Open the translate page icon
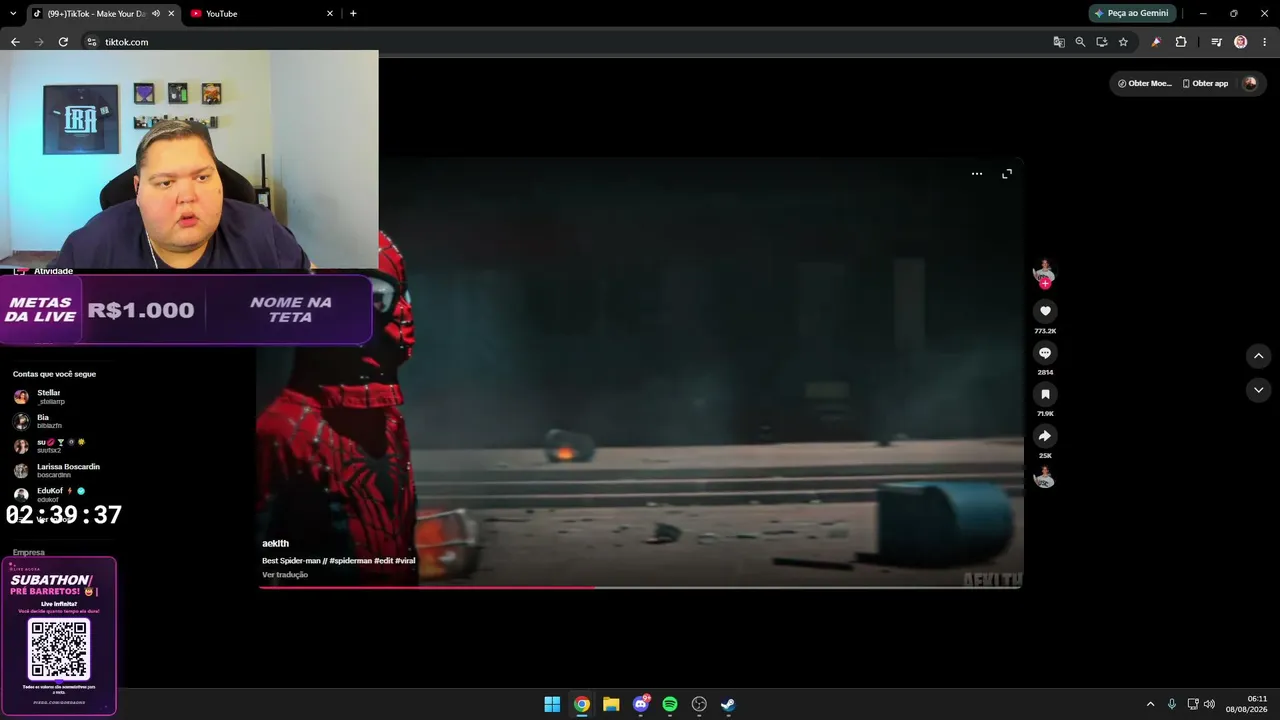The width and height of the screenshot is (1280, 720). pos(1059,42)
